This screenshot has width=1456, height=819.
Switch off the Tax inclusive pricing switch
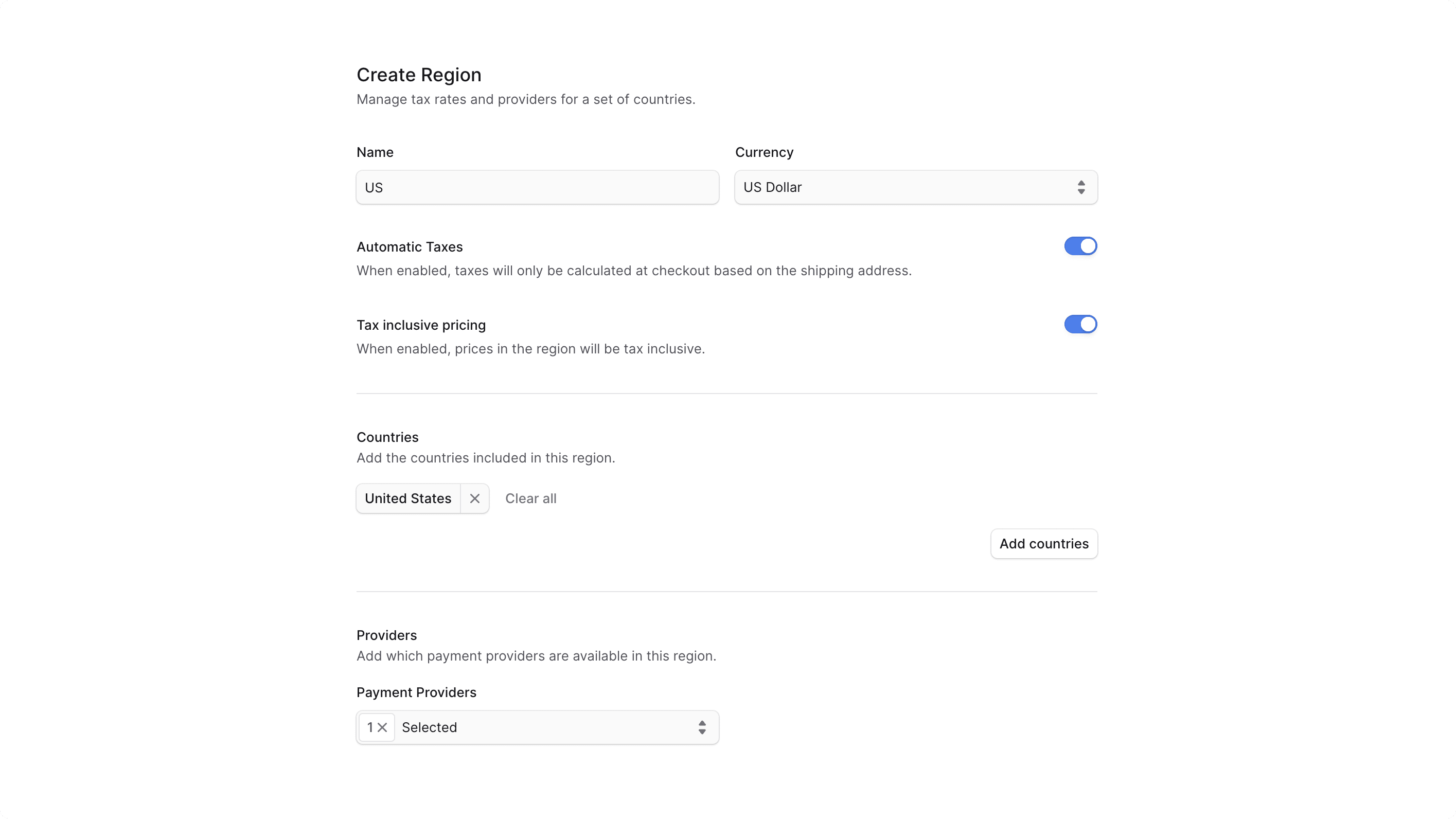pyautogui.click(x=1080, y=324)
